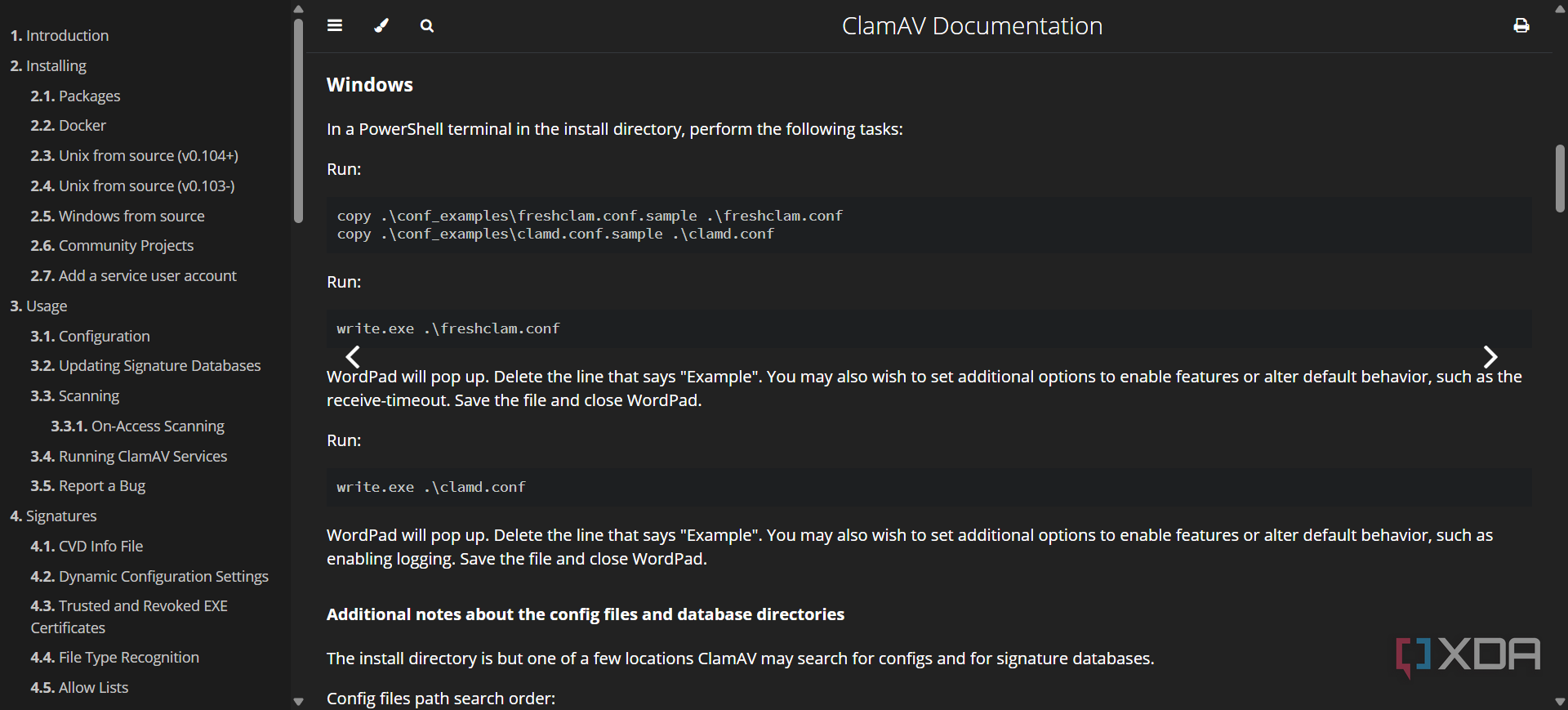Print the documentation using the printer icon
The width and height of the screenshot is (1568, 710).
pos(1521,26)
